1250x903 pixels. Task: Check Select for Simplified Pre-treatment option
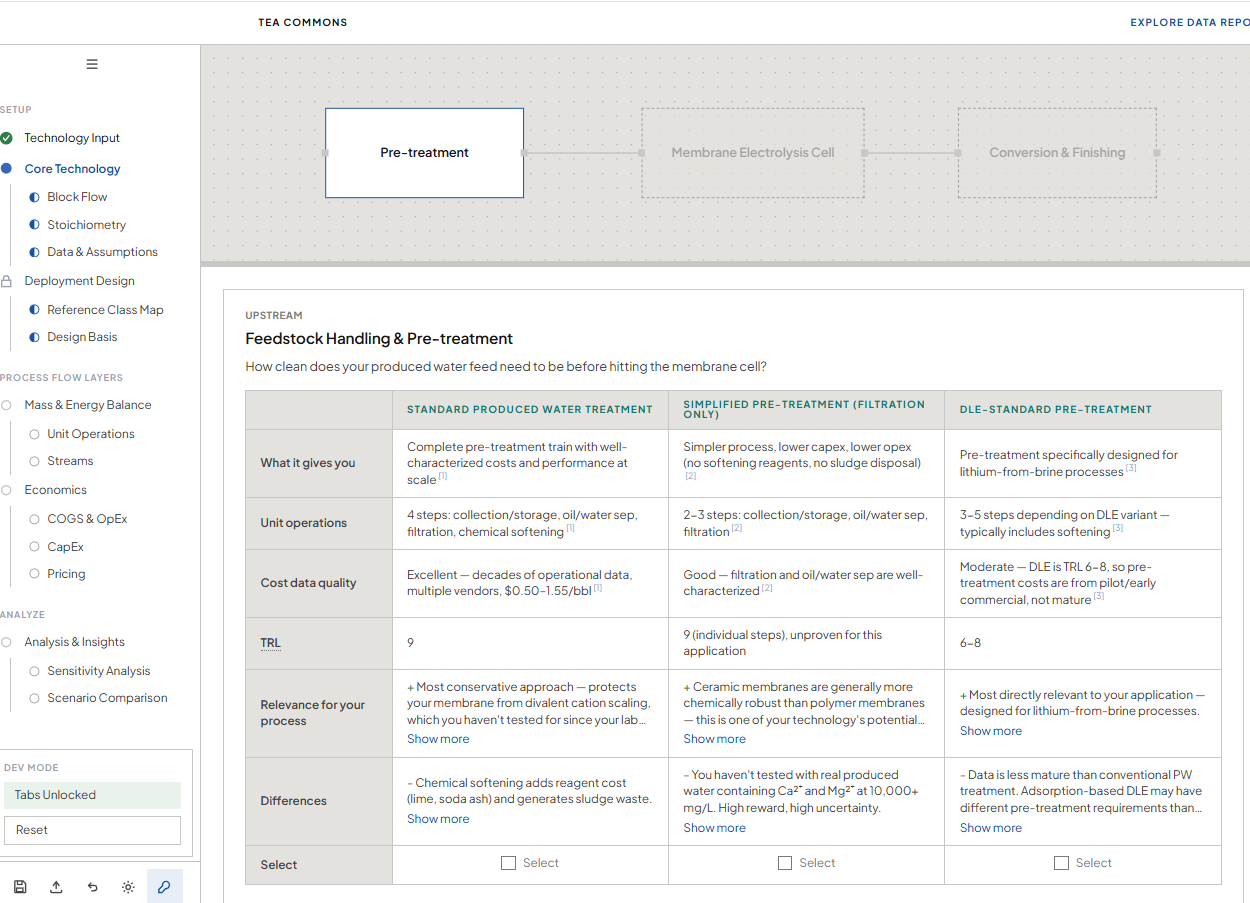(785, 863)
